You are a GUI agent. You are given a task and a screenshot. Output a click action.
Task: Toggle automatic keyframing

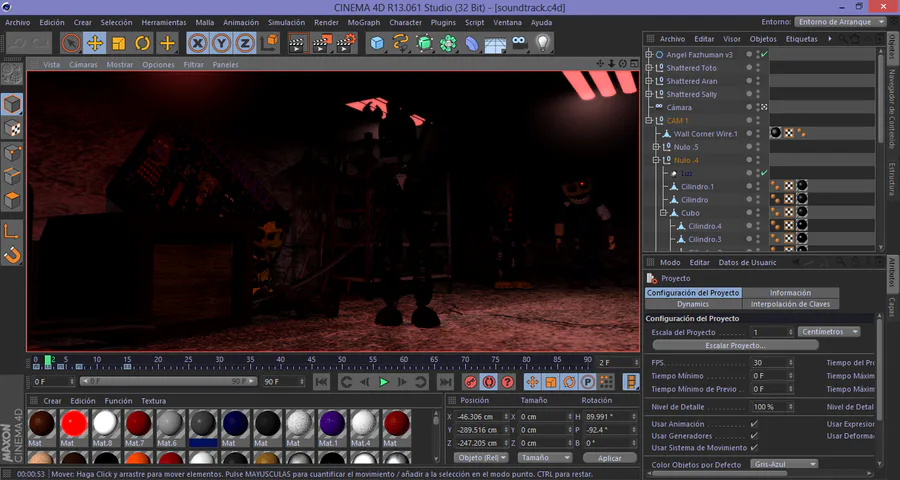489,382
